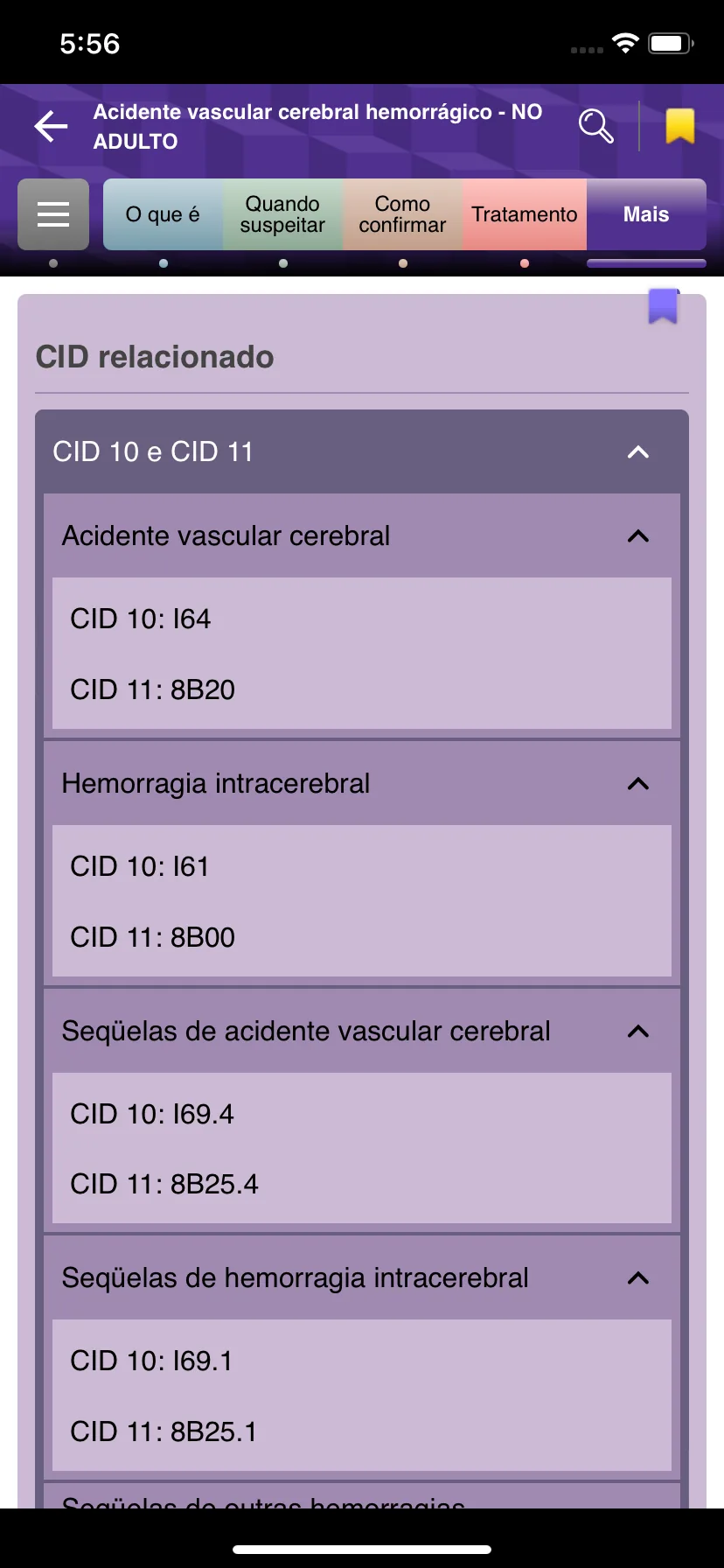Open the hamburger menu button
Screen dimensions: 724x1568
[53, 214]
